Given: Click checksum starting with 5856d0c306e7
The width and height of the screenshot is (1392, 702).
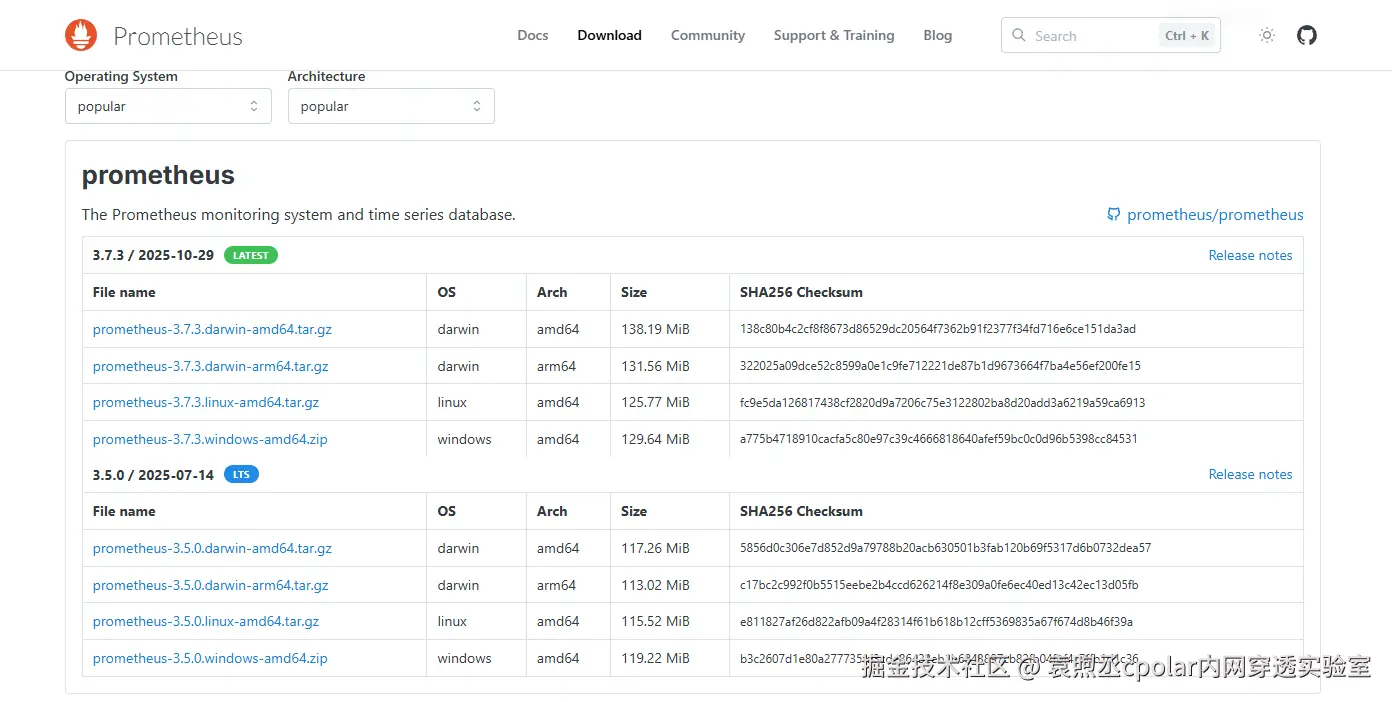Looking at the screenshot, I should 945,548.
